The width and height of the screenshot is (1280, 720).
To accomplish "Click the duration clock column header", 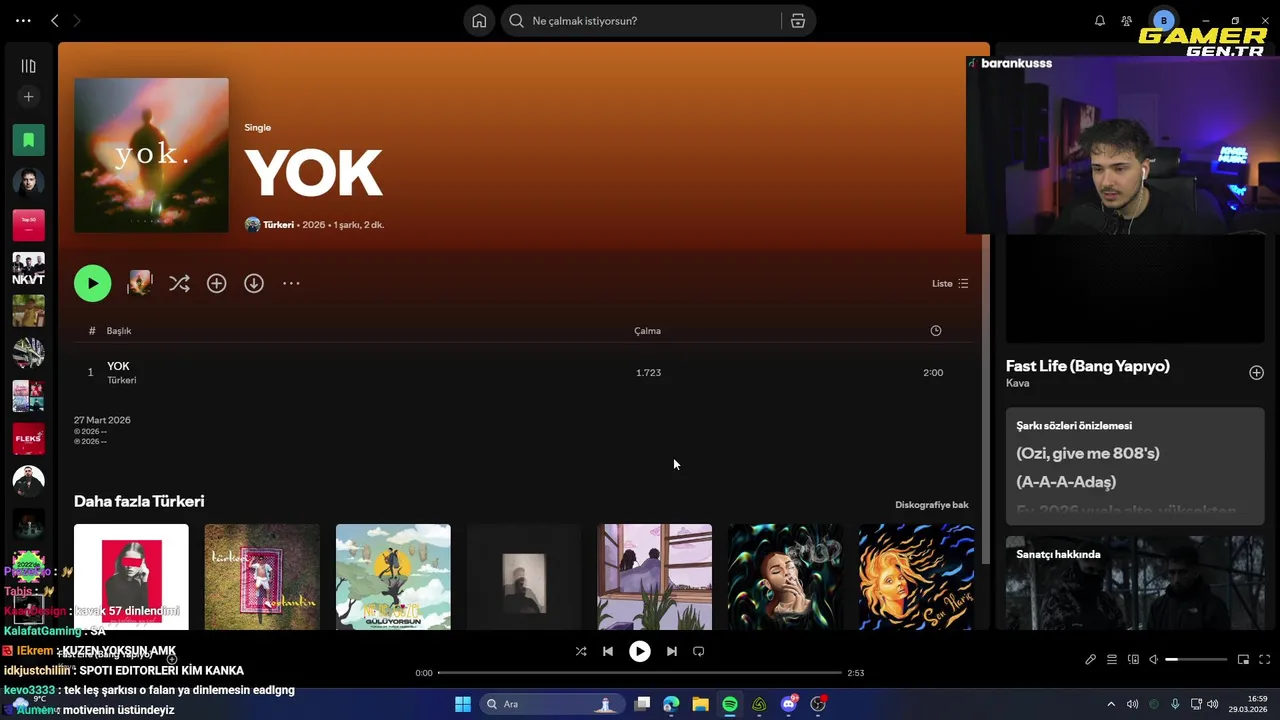I will click(936, 331).
